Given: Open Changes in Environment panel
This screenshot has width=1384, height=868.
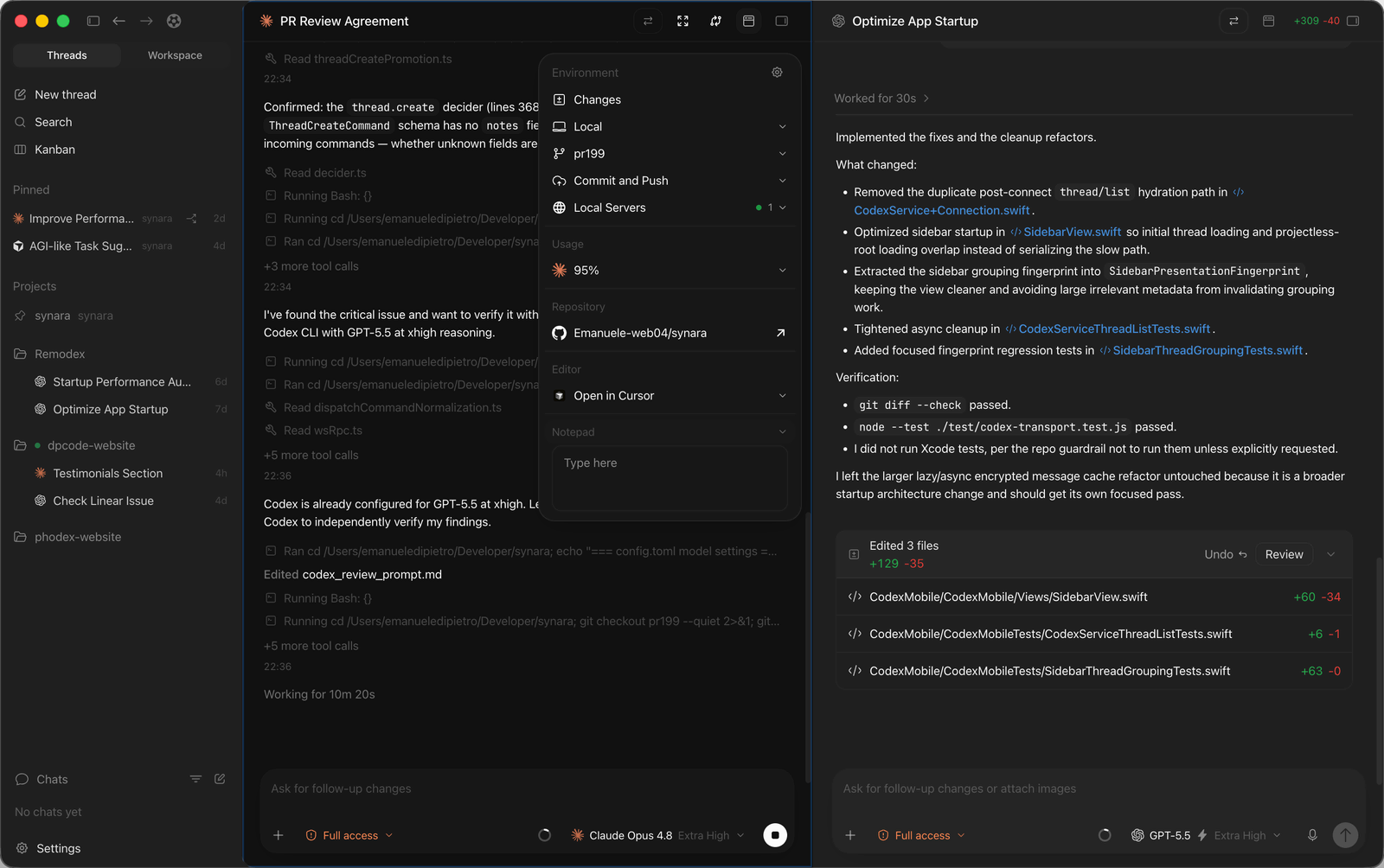Looking at the screenshot, I should 670,99.
